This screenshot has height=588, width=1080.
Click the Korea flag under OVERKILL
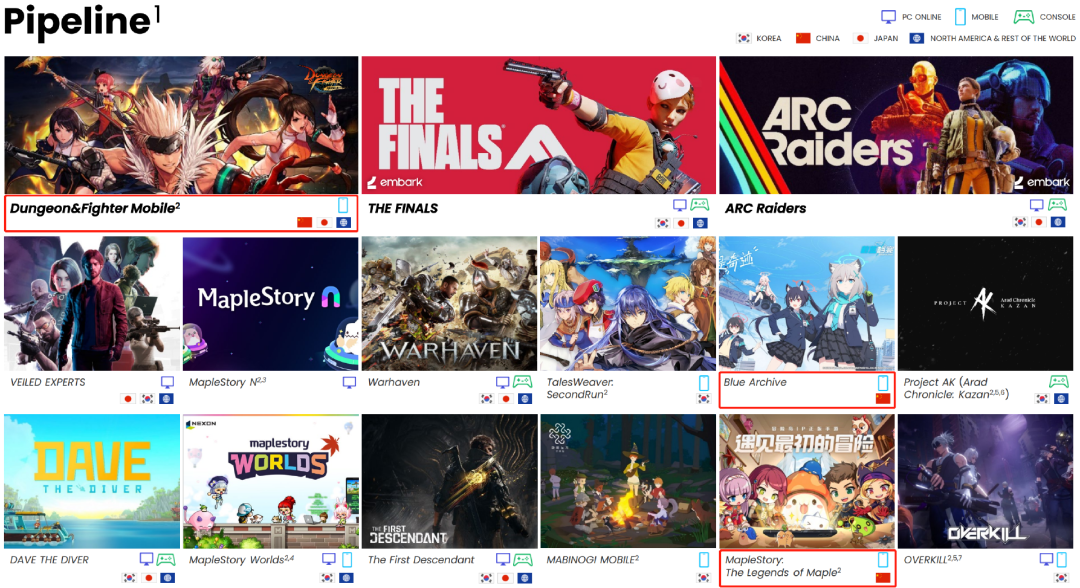coord(1061,578)
